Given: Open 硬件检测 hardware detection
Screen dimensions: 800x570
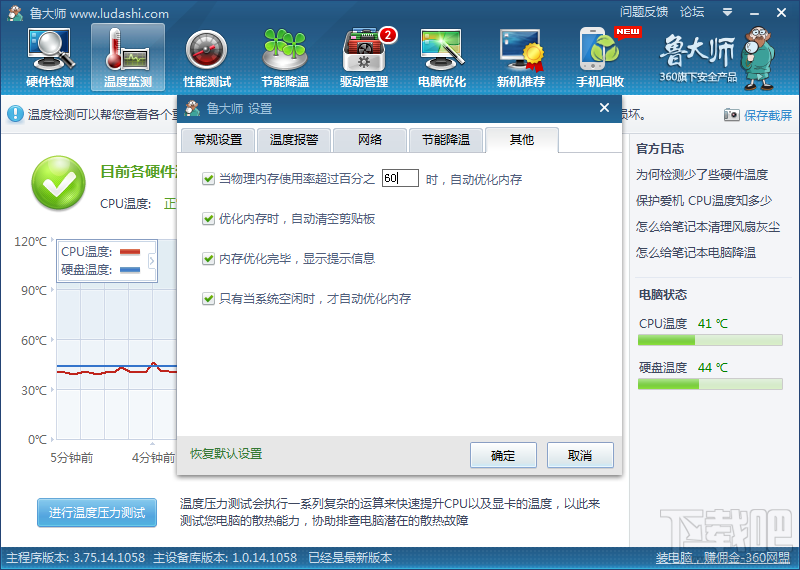Looking at the screenshot, I should pyautogui.click(x=50, y=58).
